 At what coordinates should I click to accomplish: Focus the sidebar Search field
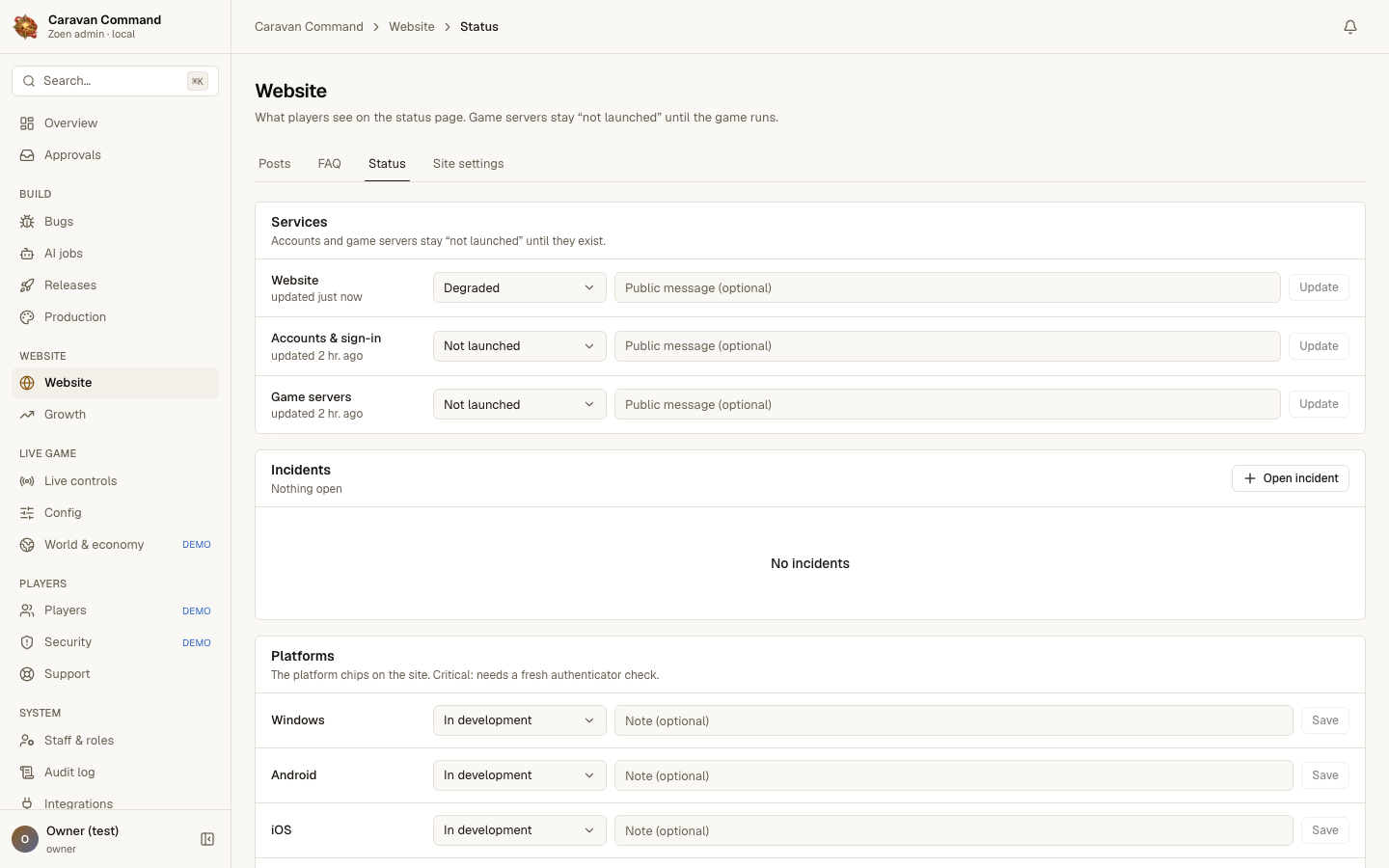115,81
